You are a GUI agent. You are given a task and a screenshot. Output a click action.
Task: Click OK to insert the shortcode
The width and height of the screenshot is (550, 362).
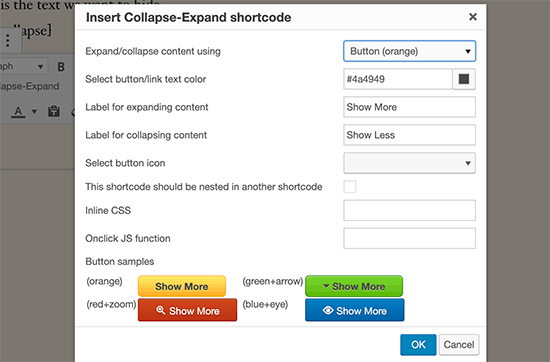click(x=418, y=344)
